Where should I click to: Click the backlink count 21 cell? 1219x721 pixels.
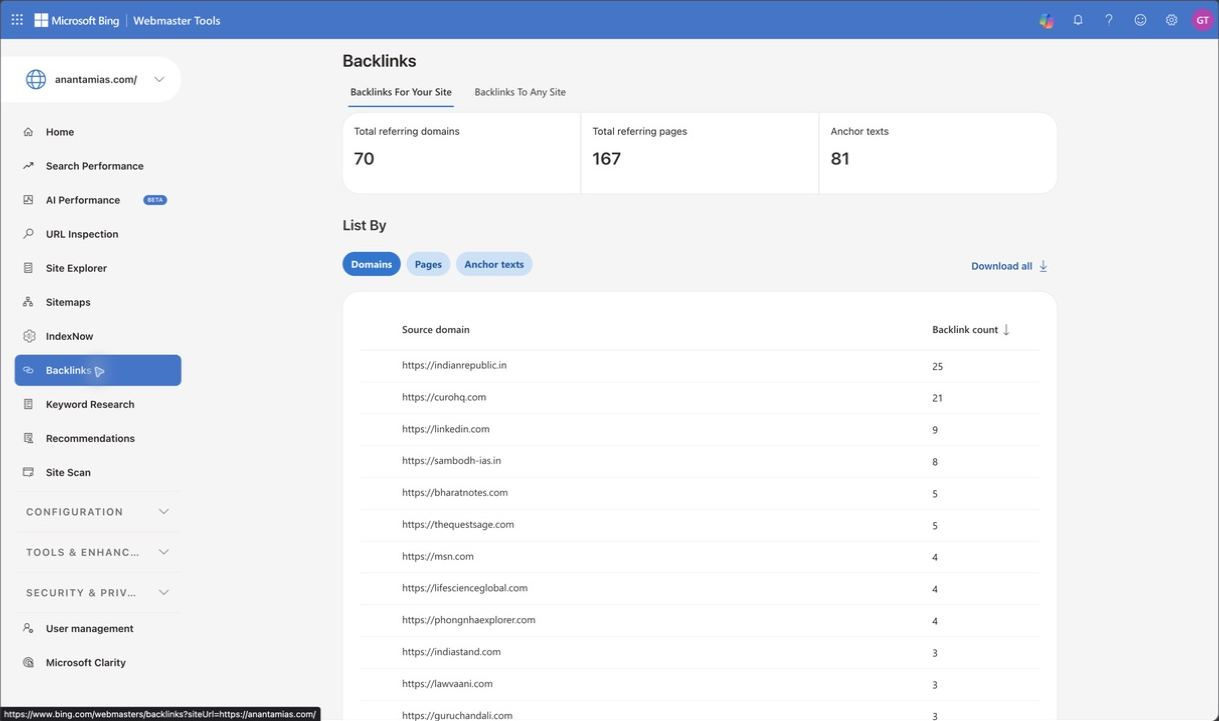point(938,398)
